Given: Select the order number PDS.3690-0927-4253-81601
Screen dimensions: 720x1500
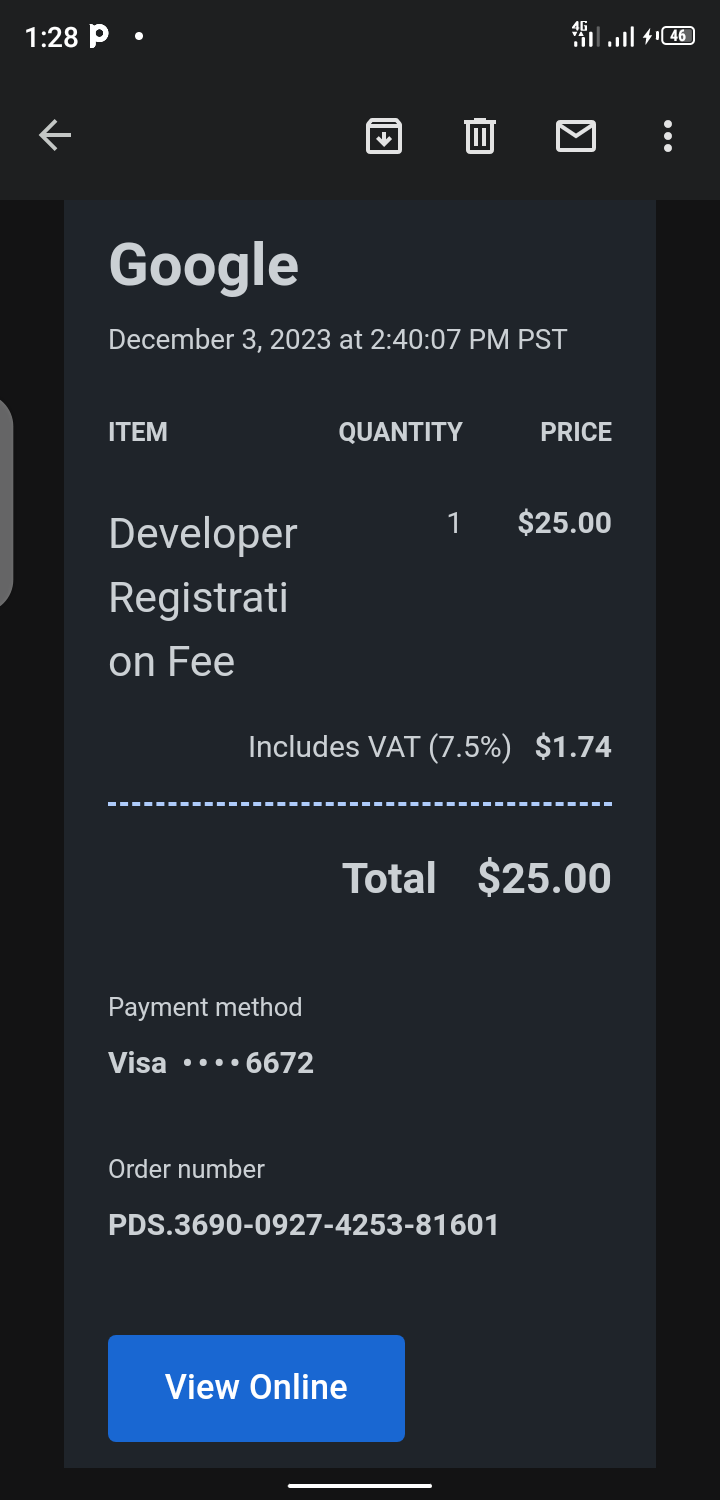Looking at the screenshot, I should pyautogui.click(x=303, y=1225).
